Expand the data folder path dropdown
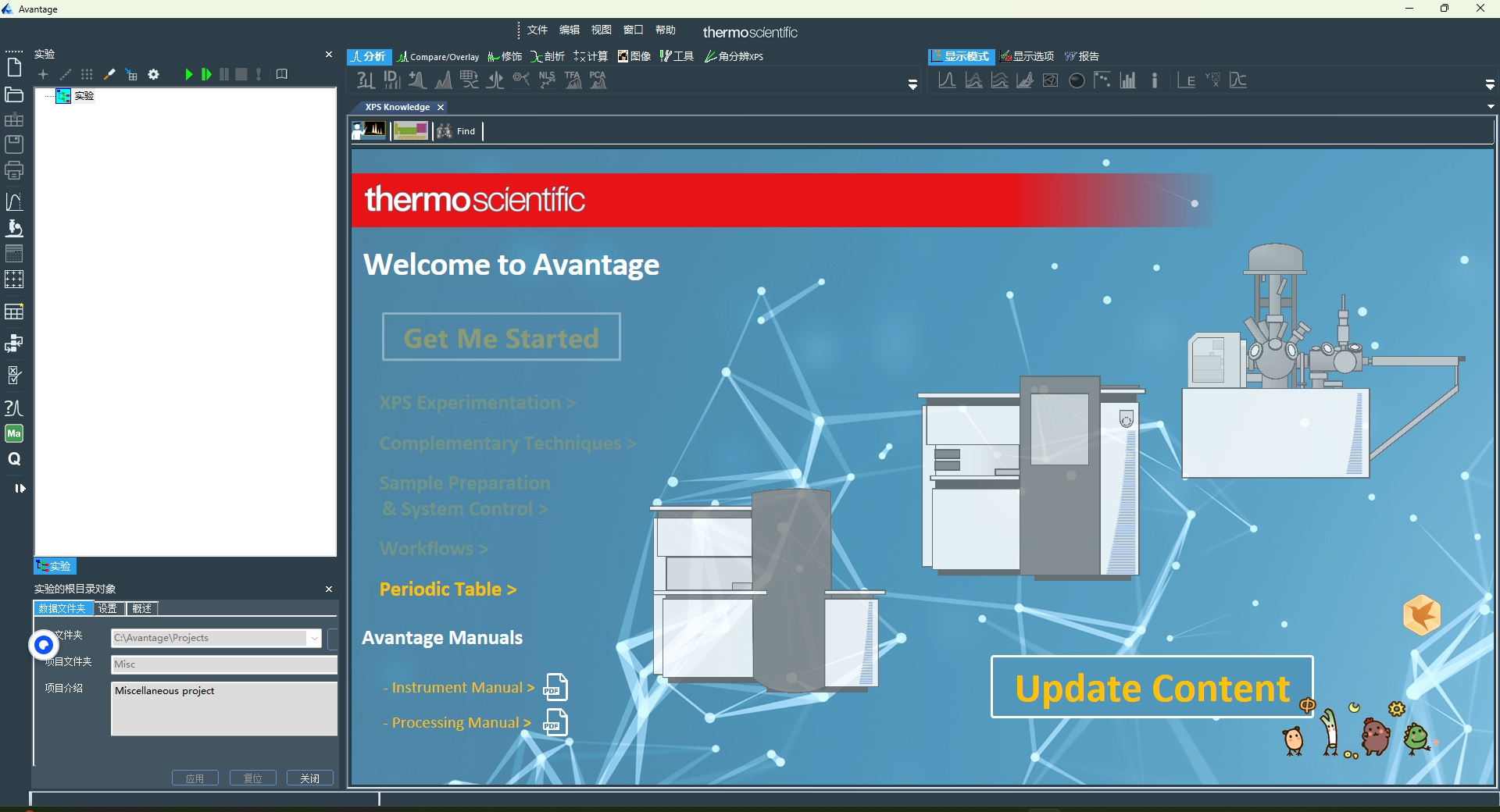This screenshot has width=1500, height=812. (314, 638)
